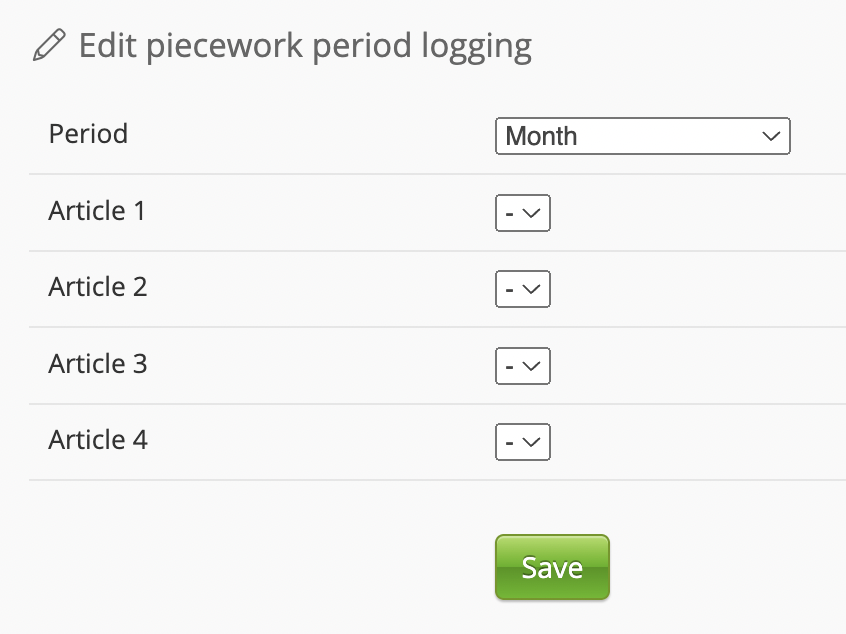The width and height of the screenshot is (846, 634).
Task: Click the Article 1 label
Action: [97, 211]
